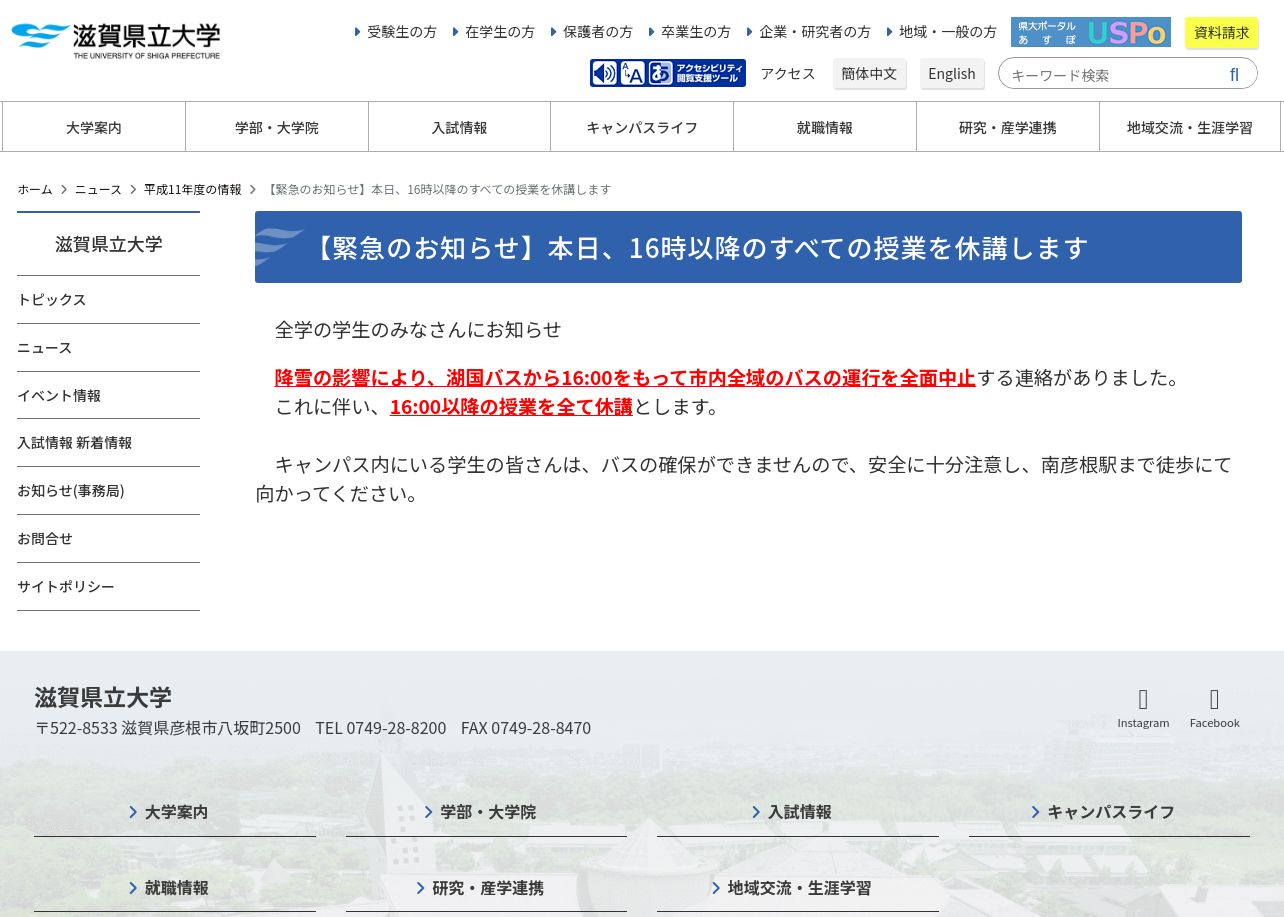
Task: Open サイトポリシー in sidebar
Action: tap(108, 587)
